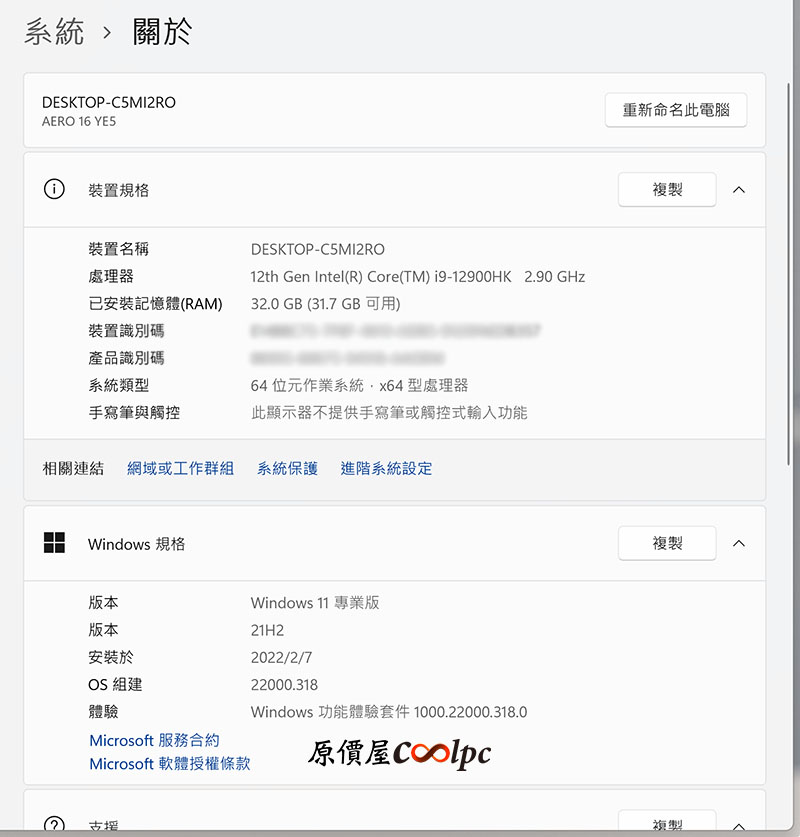The height and width of the screenshot is (837, 800).
Task: Click the vertical scrollbar thumb
Action: point(788,274)
